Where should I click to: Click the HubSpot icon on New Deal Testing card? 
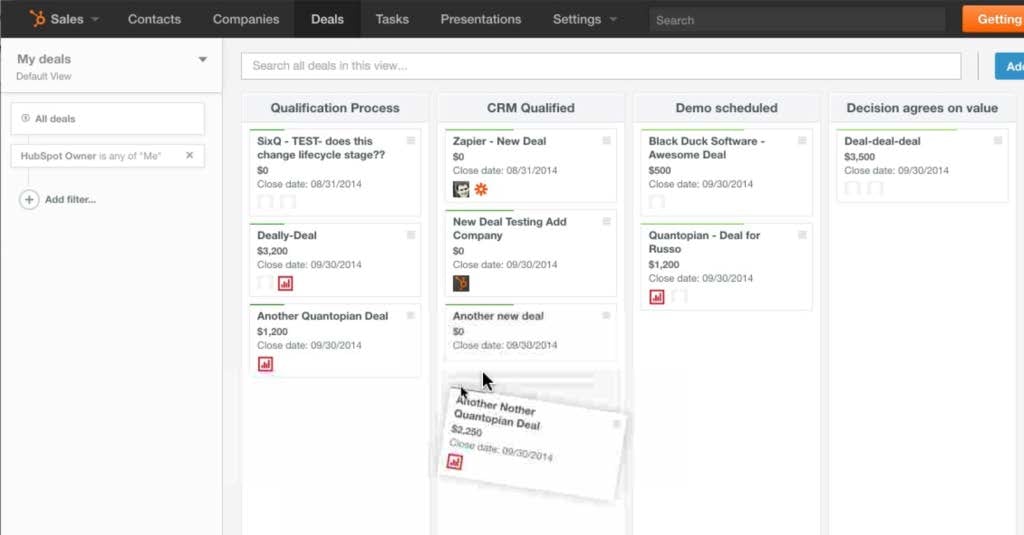pyautogui.click(x=461, y=283)
